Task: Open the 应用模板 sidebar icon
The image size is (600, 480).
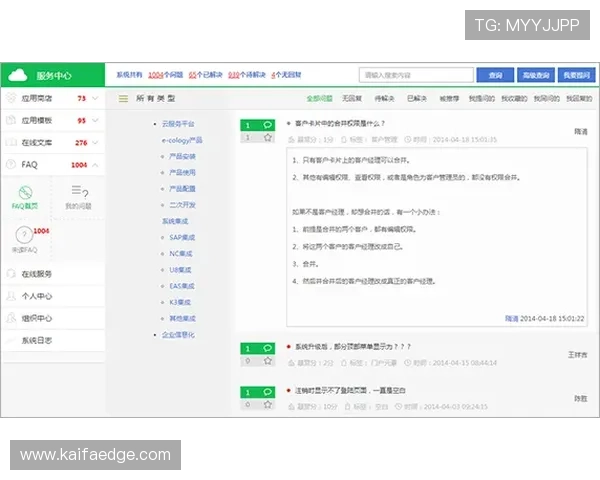Action: click(x=11, y=120)
